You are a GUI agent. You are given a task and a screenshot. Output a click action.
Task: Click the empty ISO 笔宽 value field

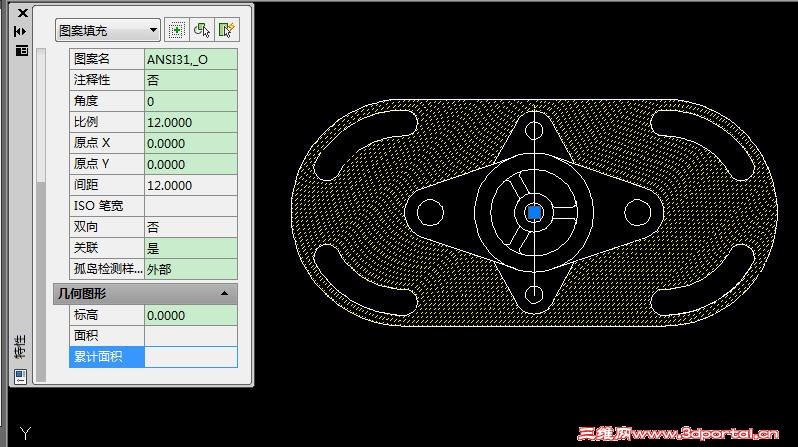coord(191,206)
